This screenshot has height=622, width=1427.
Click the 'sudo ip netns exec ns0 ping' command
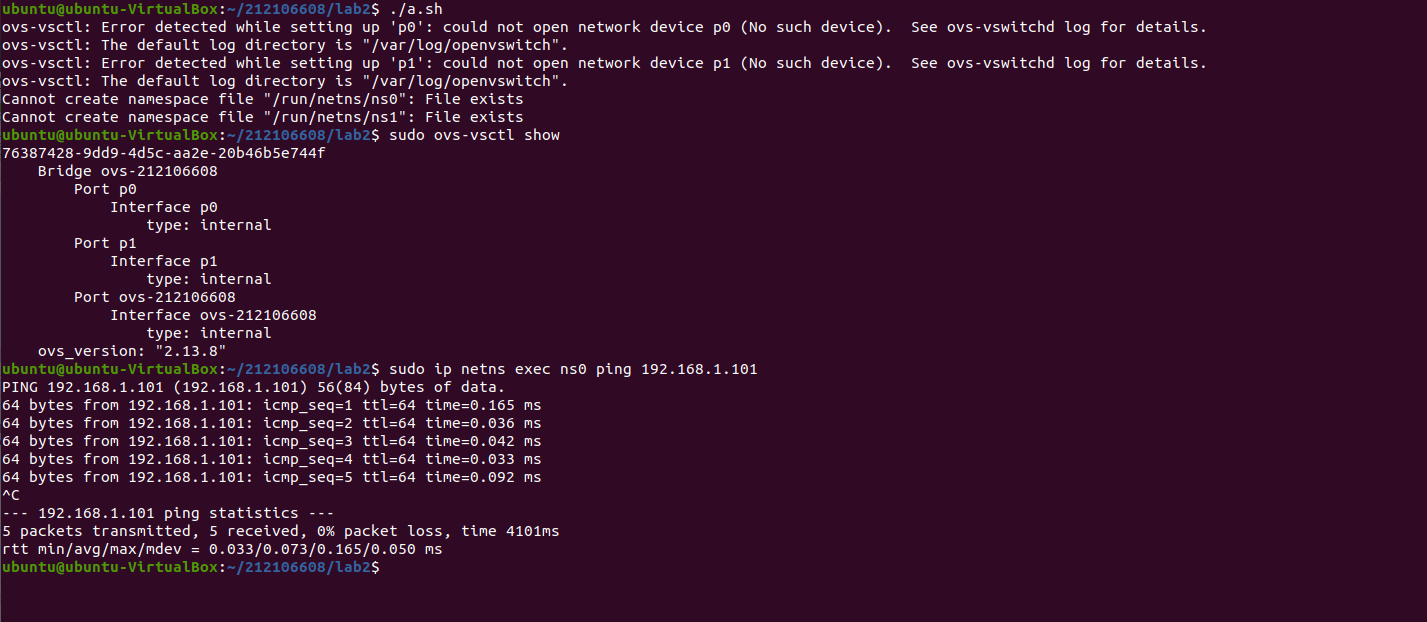click(573, 369)
